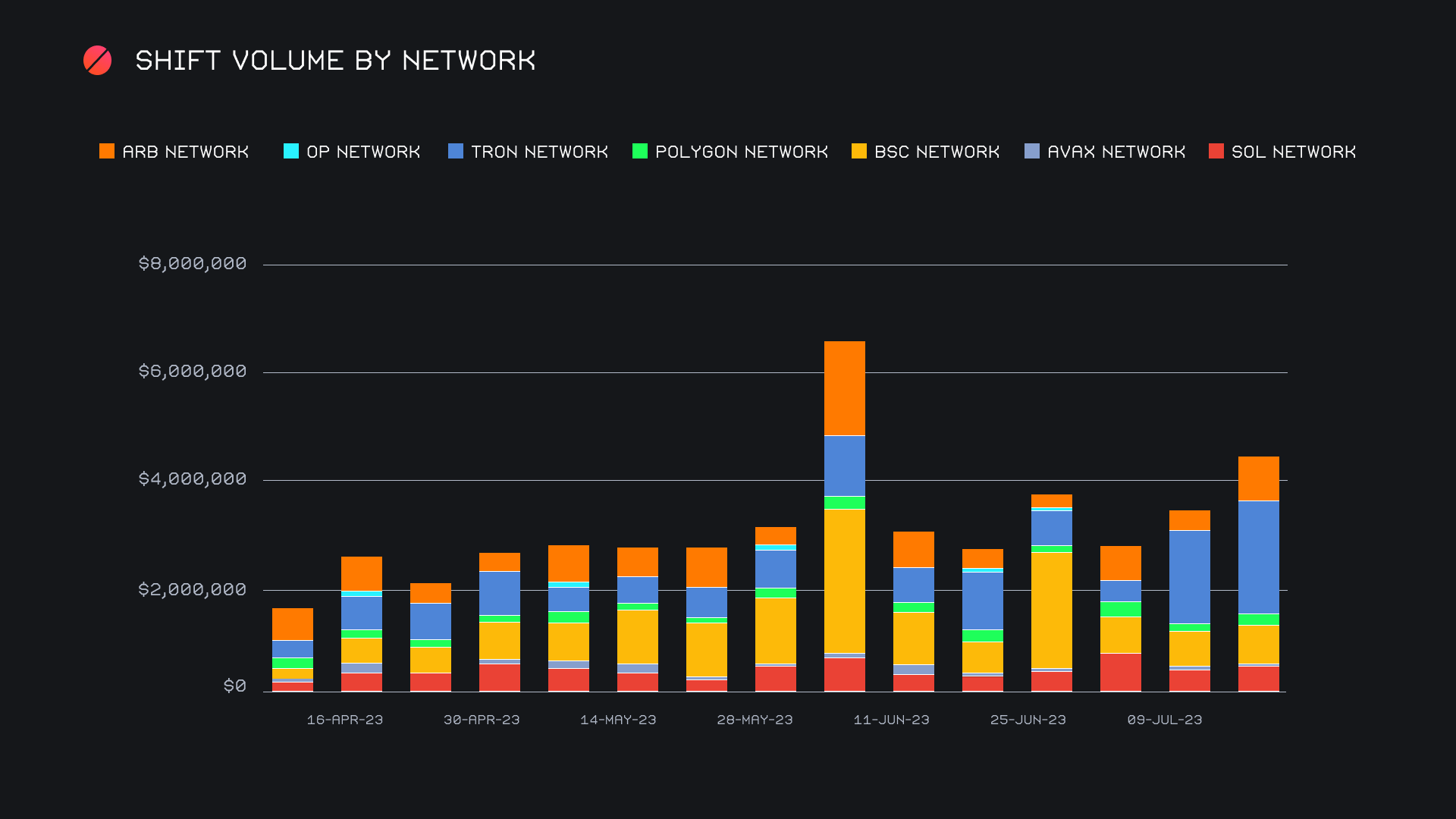Toggle the ARB NETWORK legend label
The height and width of the screenshot is (819, 1456).
(x=186, y=152)
